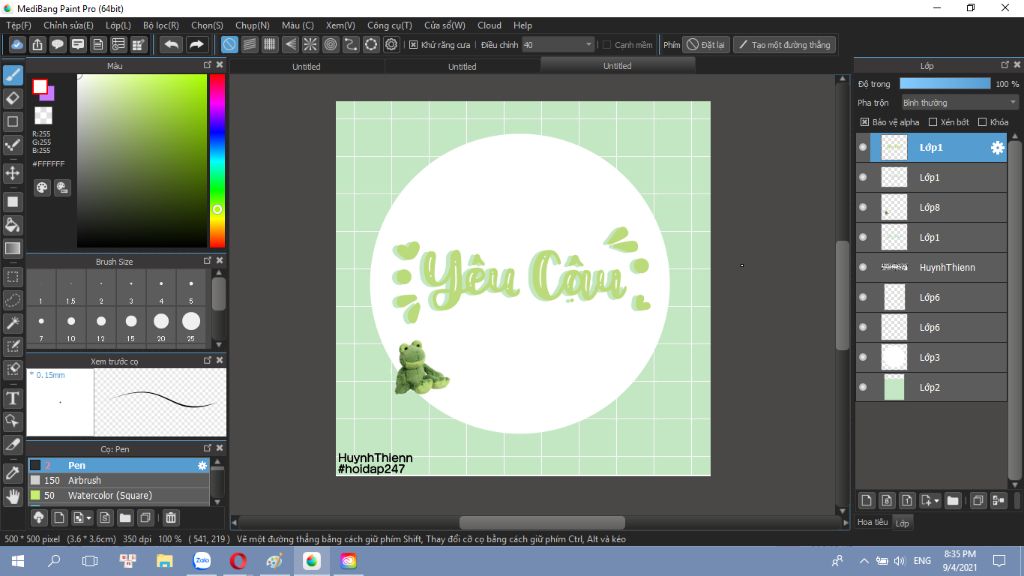The height and width of the screenshot is (576, 1024).
Task: Click the cloud save icon in toolbar
Action: coord(17,44)
